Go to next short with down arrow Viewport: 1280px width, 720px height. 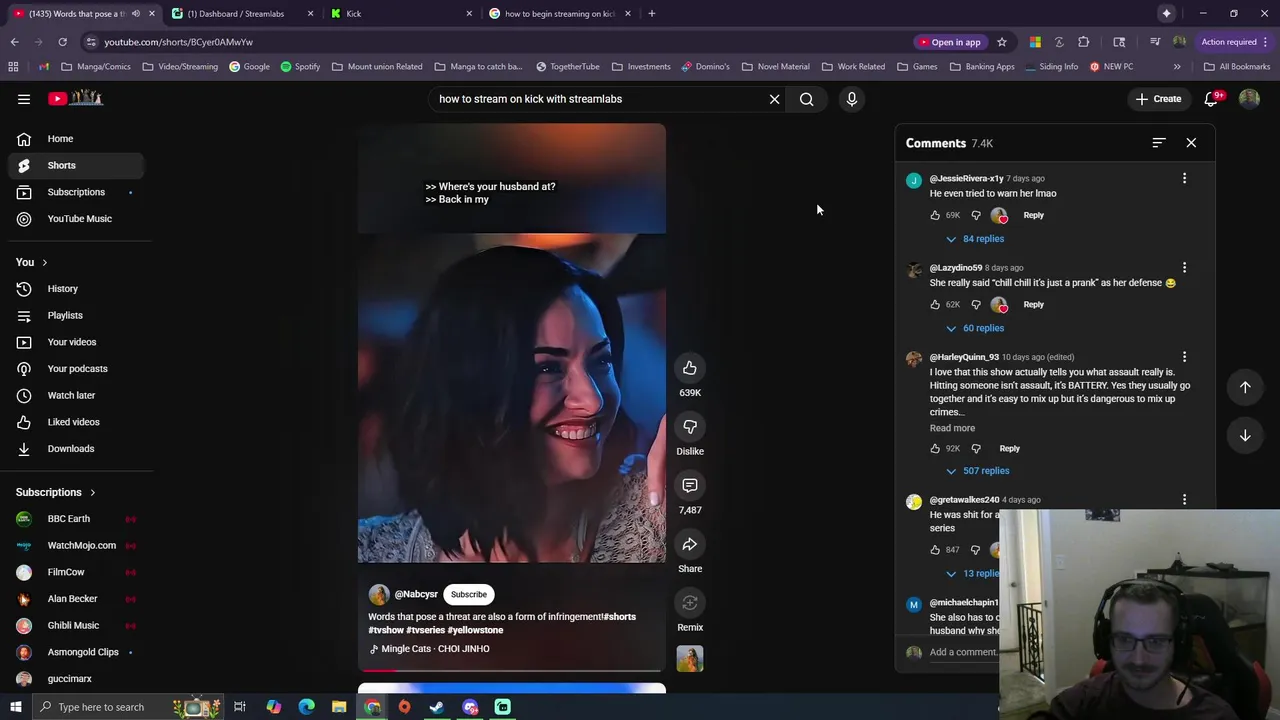point(1245,436)
